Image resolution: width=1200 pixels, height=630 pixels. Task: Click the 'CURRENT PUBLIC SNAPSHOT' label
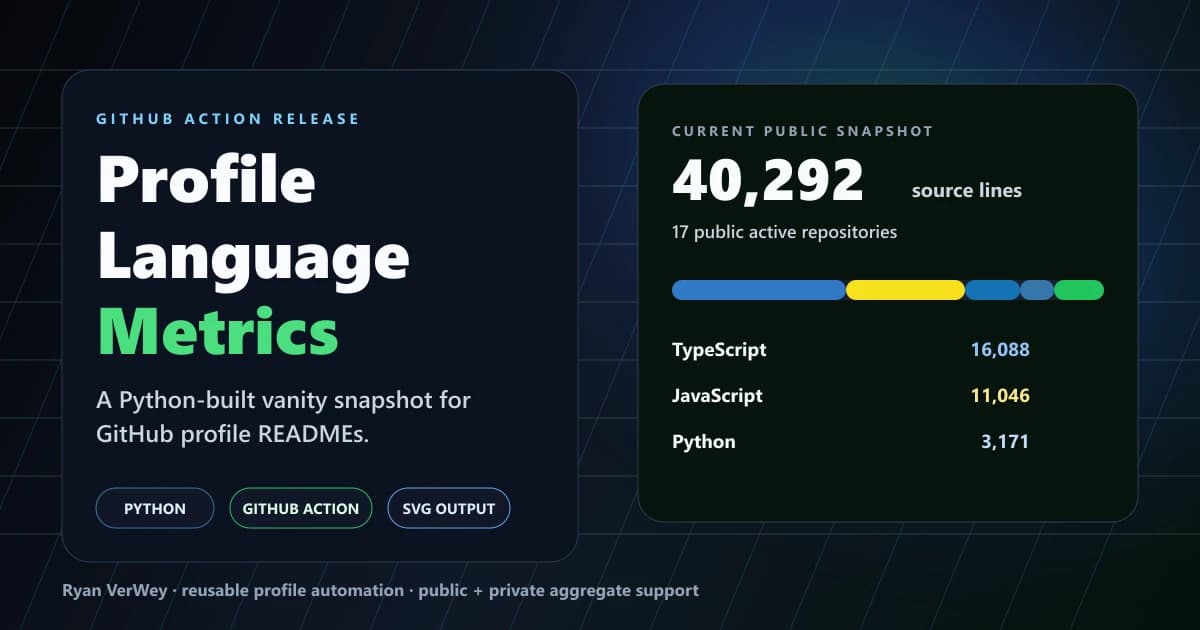(x=802, y=131)
